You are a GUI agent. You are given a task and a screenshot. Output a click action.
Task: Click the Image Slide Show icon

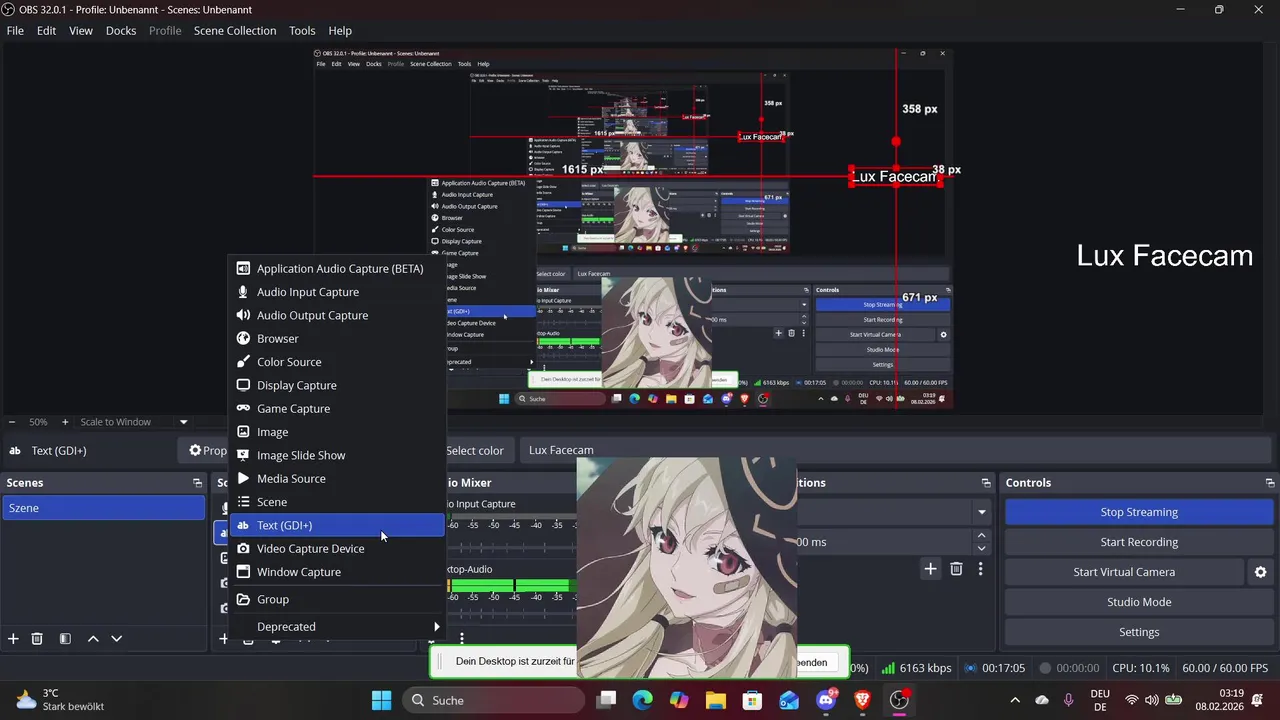pos(243,455)
